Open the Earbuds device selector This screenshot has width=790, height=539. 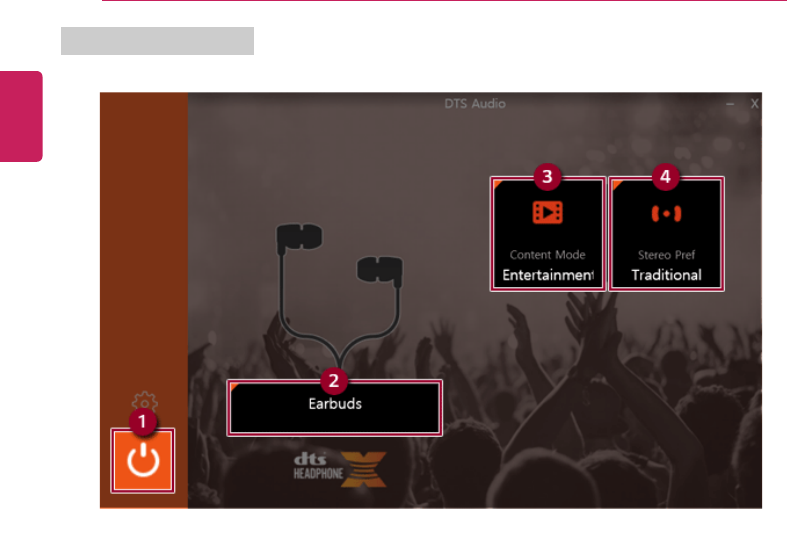335,408
